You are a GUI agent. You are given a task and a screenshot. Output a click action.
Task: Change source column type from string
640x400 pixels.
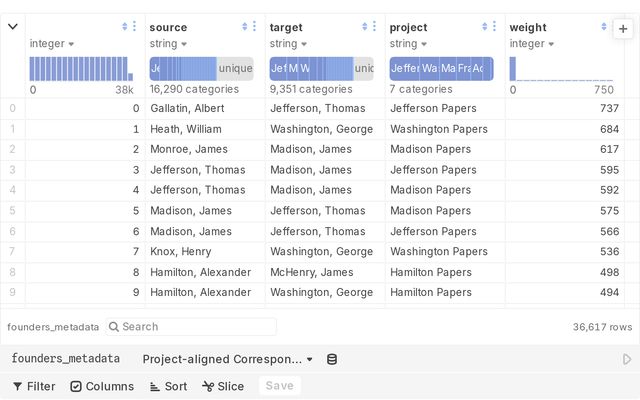pyautogui.click(x=168, y=44)
